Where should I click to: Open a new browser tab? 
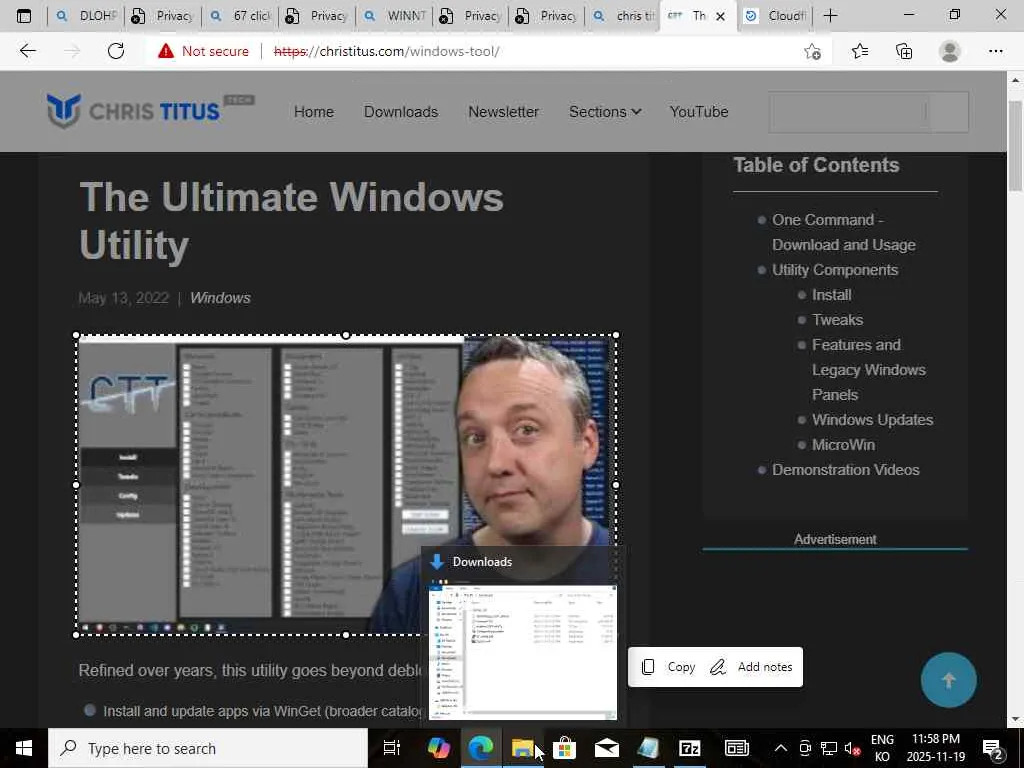pyautogui.click(x=830, y=16)
